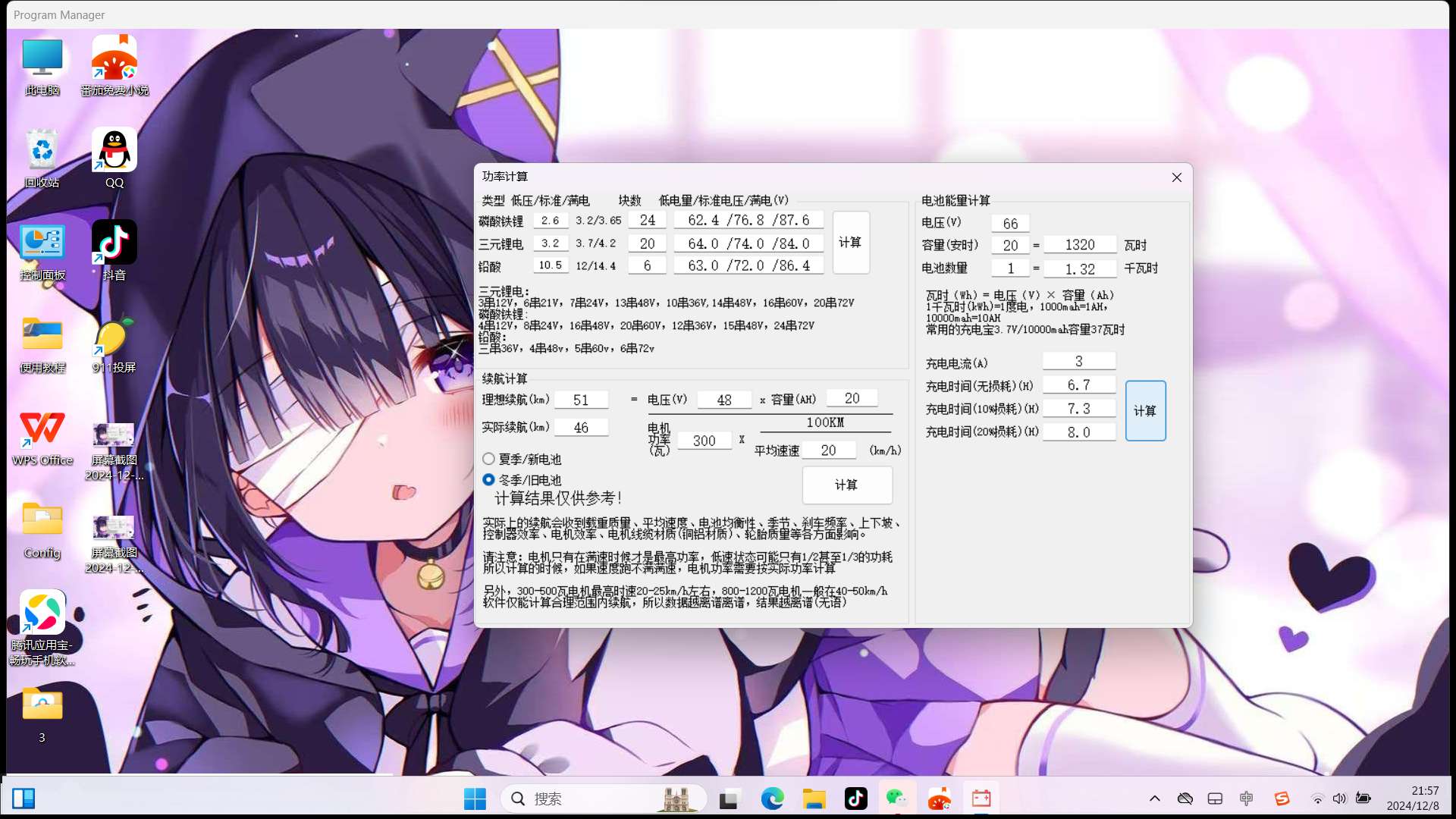Click the 平均速度 field in 续航计算

828,450
